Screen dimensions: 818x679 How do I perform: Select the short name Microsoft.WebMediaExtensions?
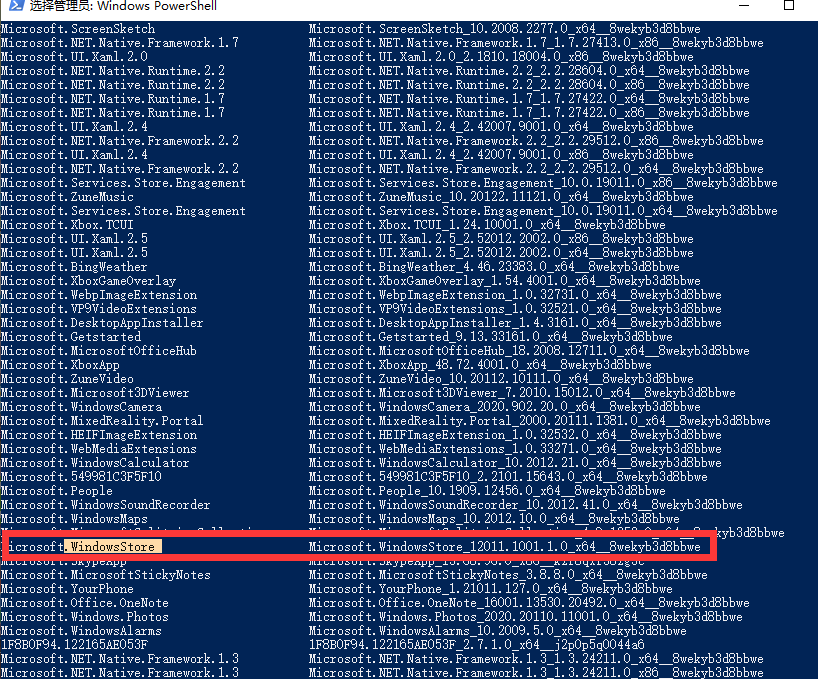(99, 450)
